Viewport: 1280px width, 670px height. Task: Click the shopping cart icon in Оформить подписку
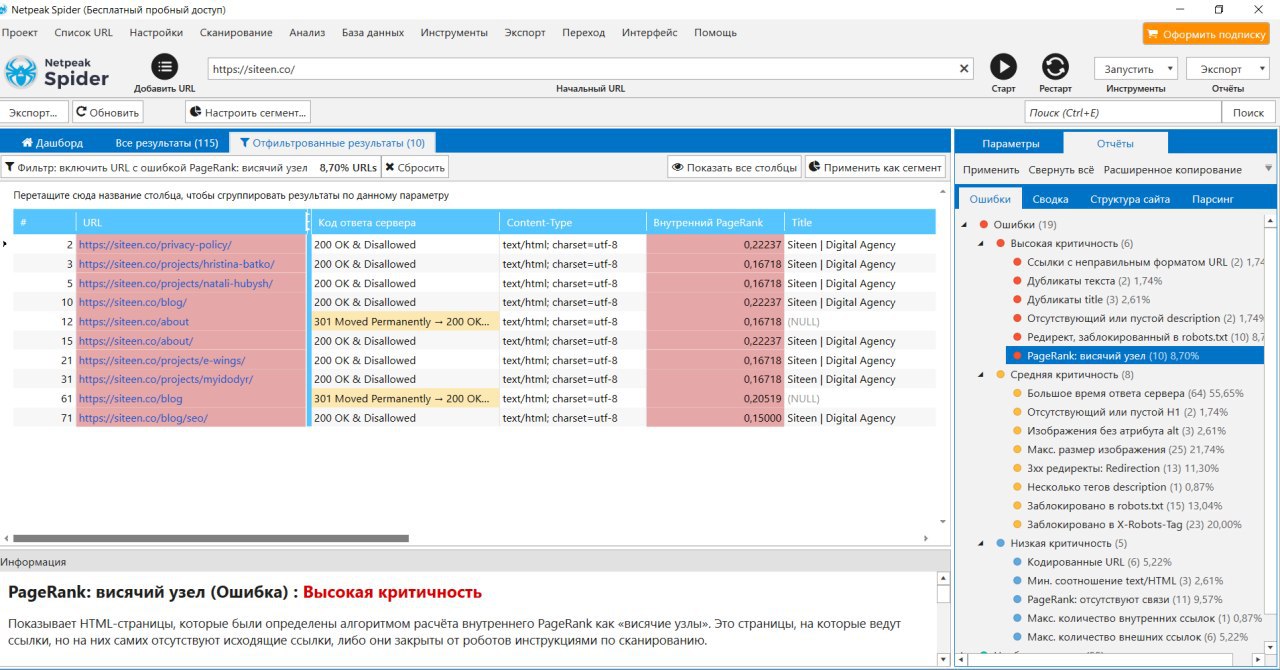[x=1153, y=34]
